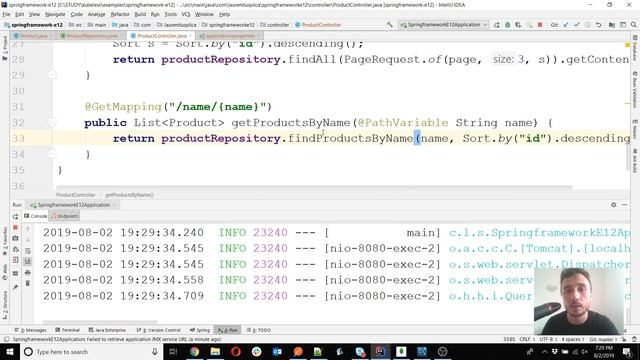Click the ProductController breadcrumb in navigation bar

[318, 25]
